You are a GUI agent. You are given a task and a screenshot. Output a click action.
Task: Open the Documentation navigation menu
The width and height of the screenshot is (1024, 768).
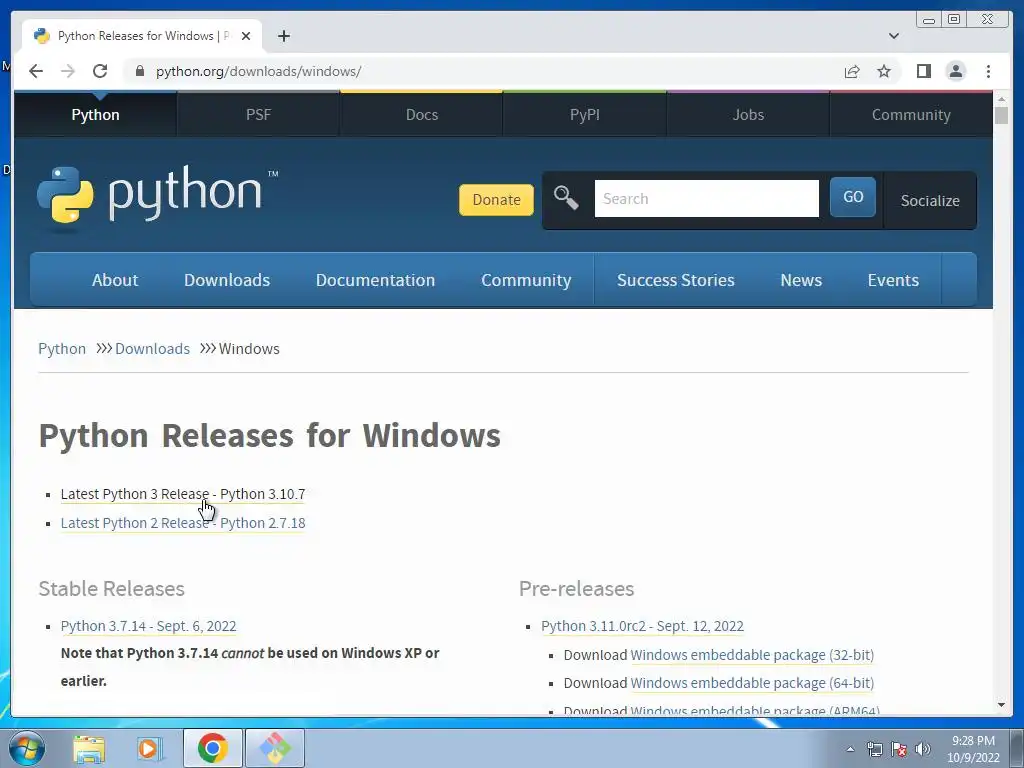click(376, 280)
